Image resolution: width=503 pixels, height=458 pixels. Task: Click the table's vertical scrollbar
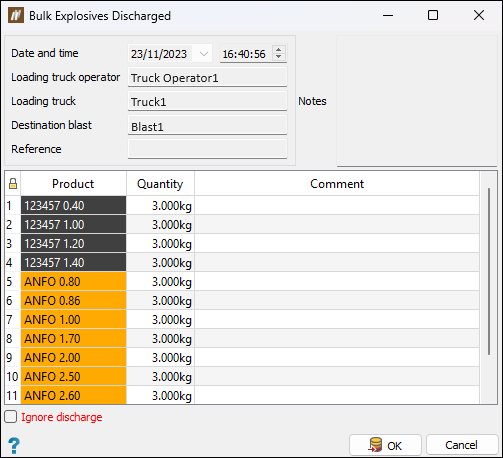(489, 271)
